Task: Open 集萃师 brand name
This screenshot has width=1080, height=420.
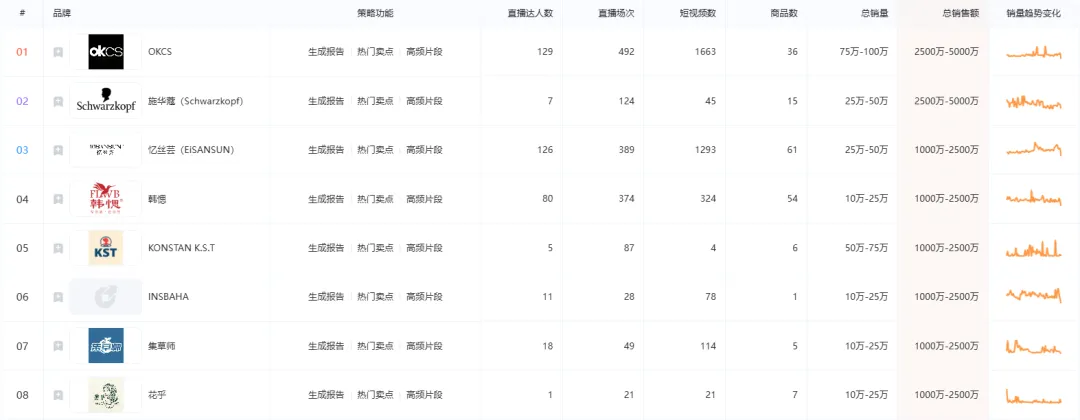Action: point(162,346)
